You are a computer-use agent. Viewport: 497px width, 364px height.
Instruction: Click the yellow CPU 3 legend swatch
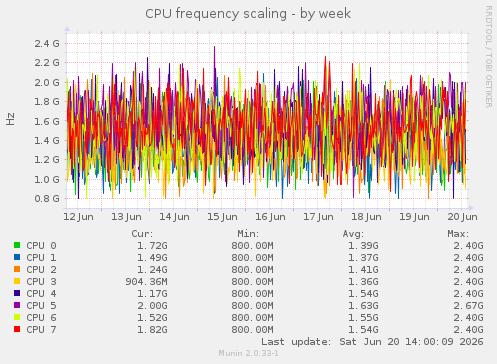17,281
